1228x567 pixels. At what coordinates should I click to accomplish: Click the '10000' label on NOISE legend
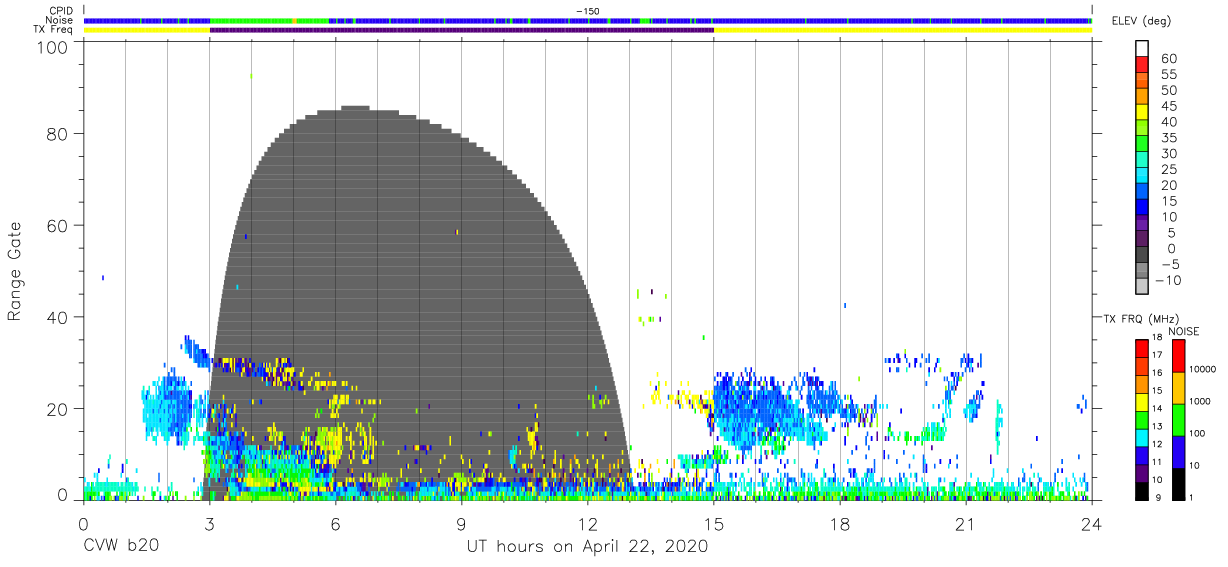[x=1203, y=369]
